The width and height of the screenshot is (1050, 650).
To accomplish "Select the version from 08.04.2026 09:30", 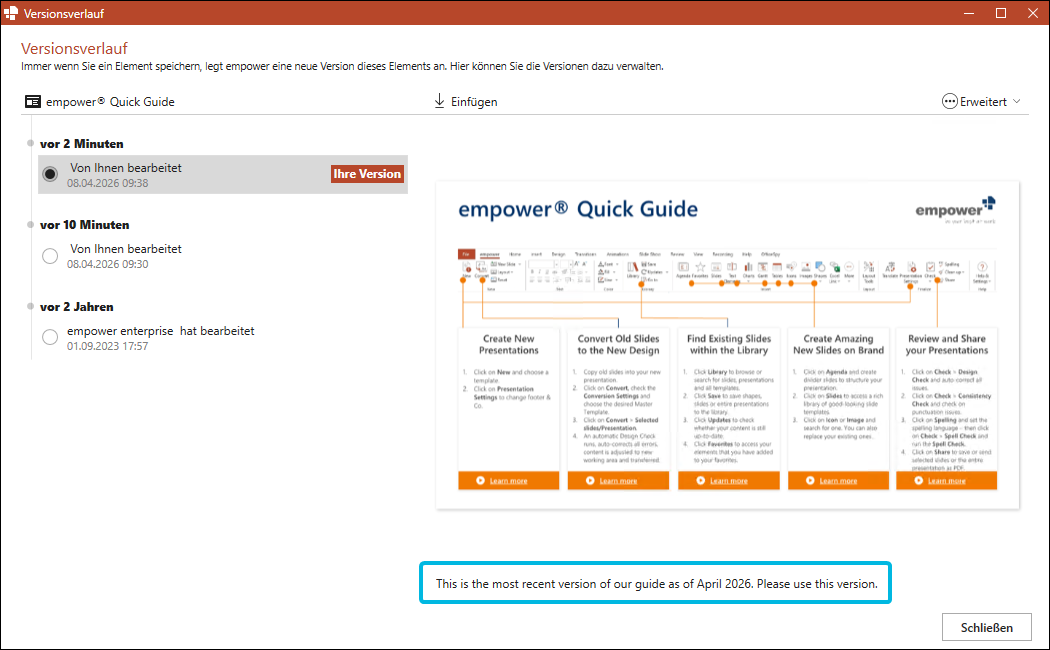I will click(50, 256).
